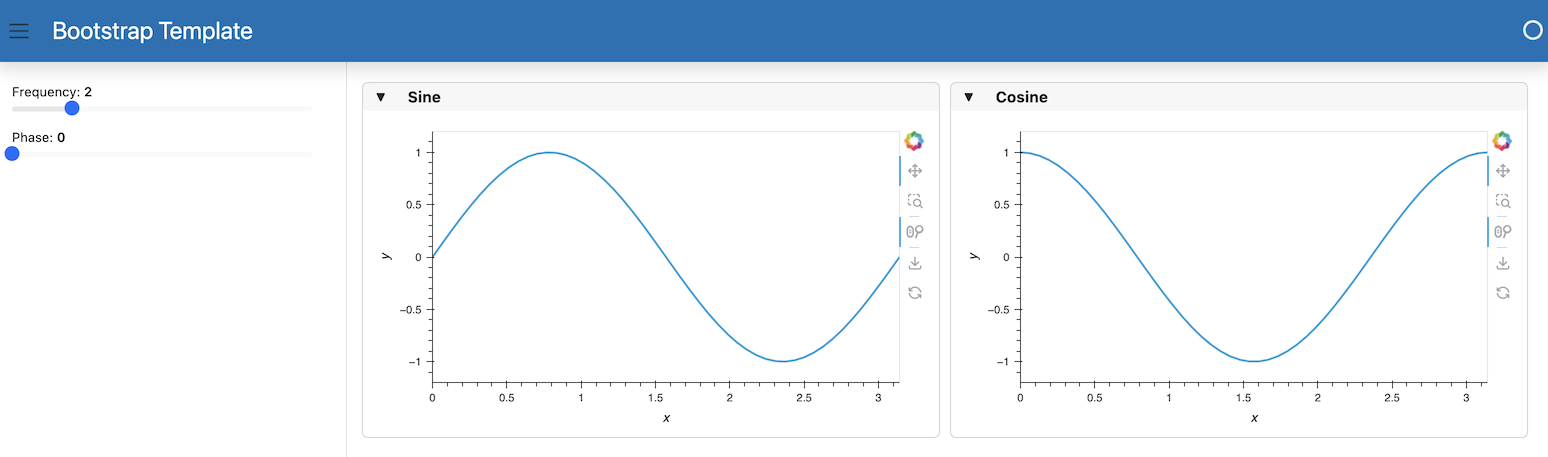Toggle the Pan tool in Cosine plot
The width and height of the screenshot is (1548, 457).
(1502, 171)
